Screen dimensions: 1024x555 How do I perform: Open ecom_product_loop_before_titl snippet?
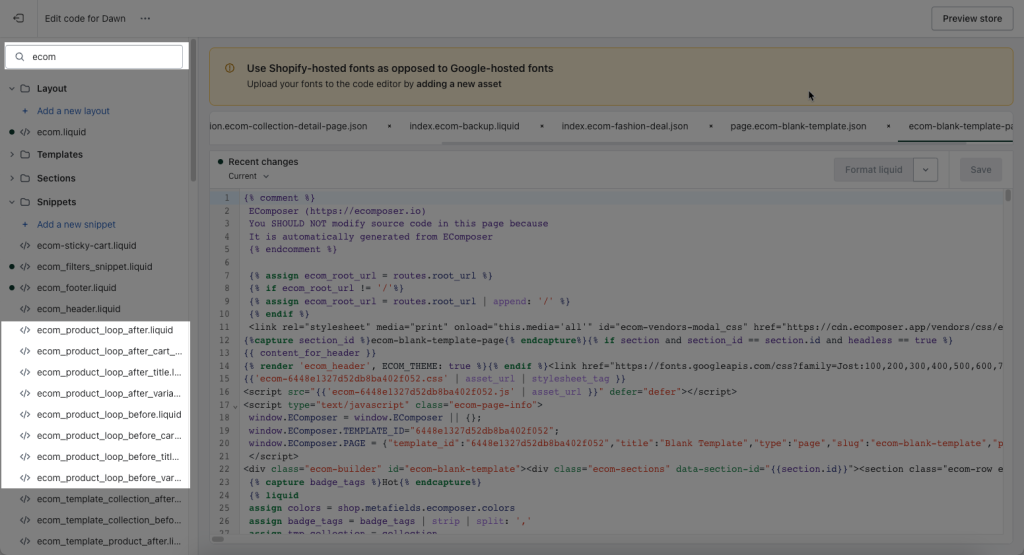click(108, 456)
